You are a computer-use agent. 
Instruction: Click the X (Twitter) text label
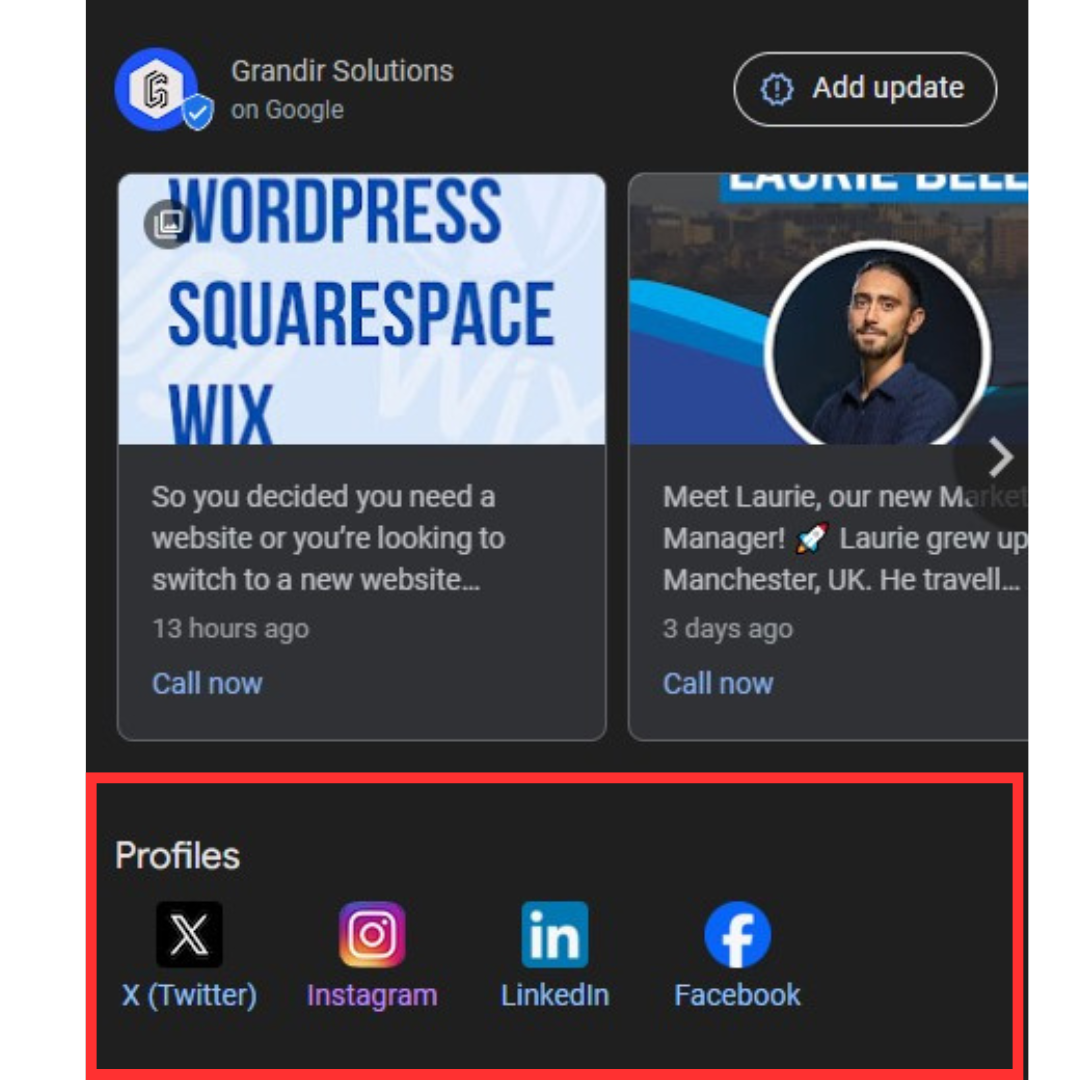189,995
